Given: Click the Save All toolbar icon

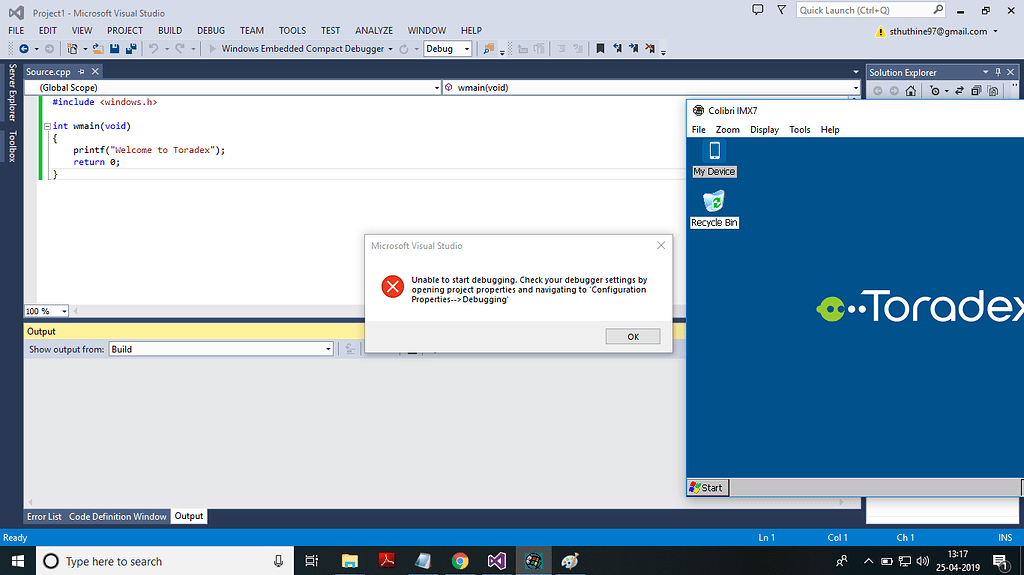Looking at the screenshot, I should point(131,48).
